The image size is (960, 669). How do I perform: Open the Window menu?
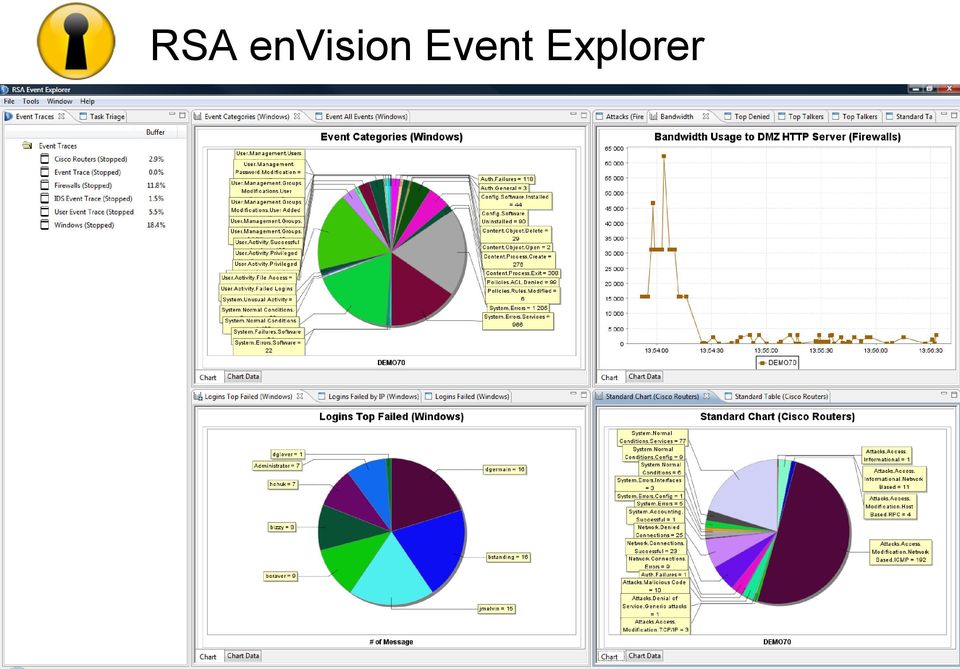59,102
